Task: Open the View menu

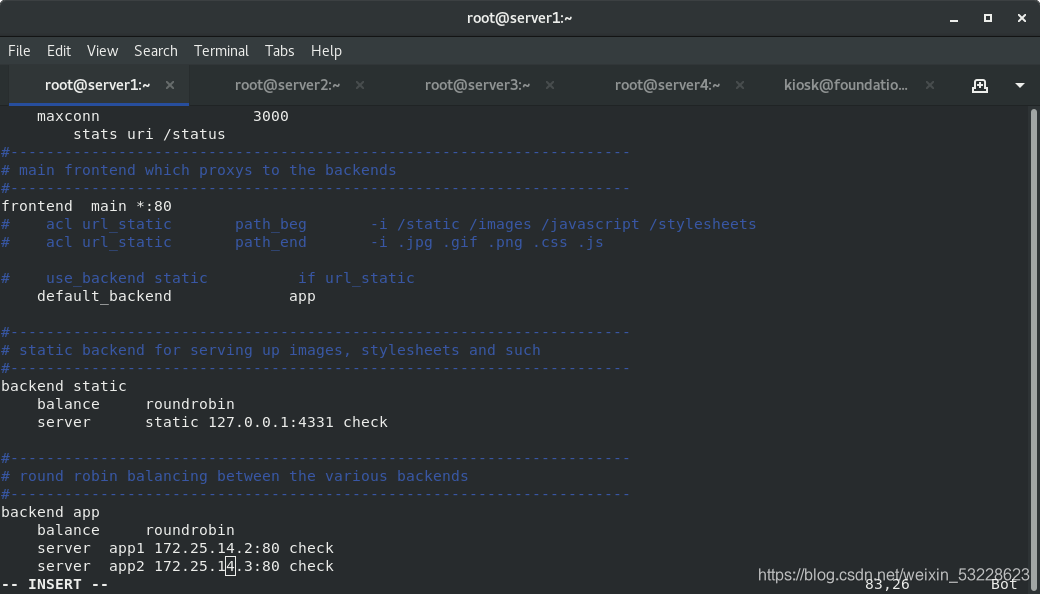Action: click(x=102, y=51)
